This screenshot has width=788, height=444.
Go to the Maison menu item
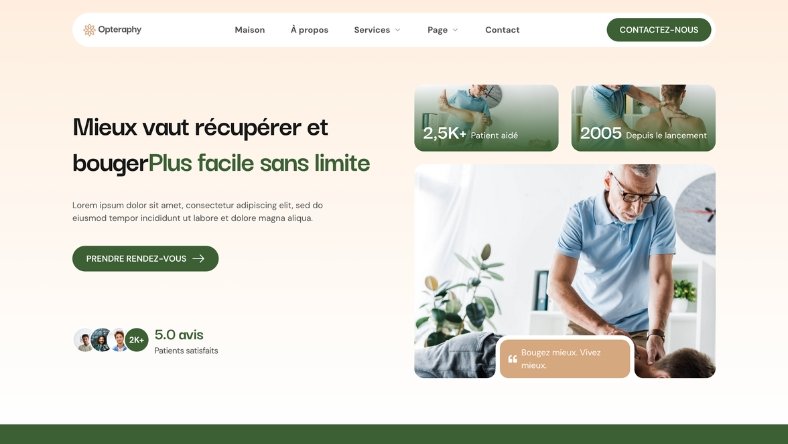[250, 30]
